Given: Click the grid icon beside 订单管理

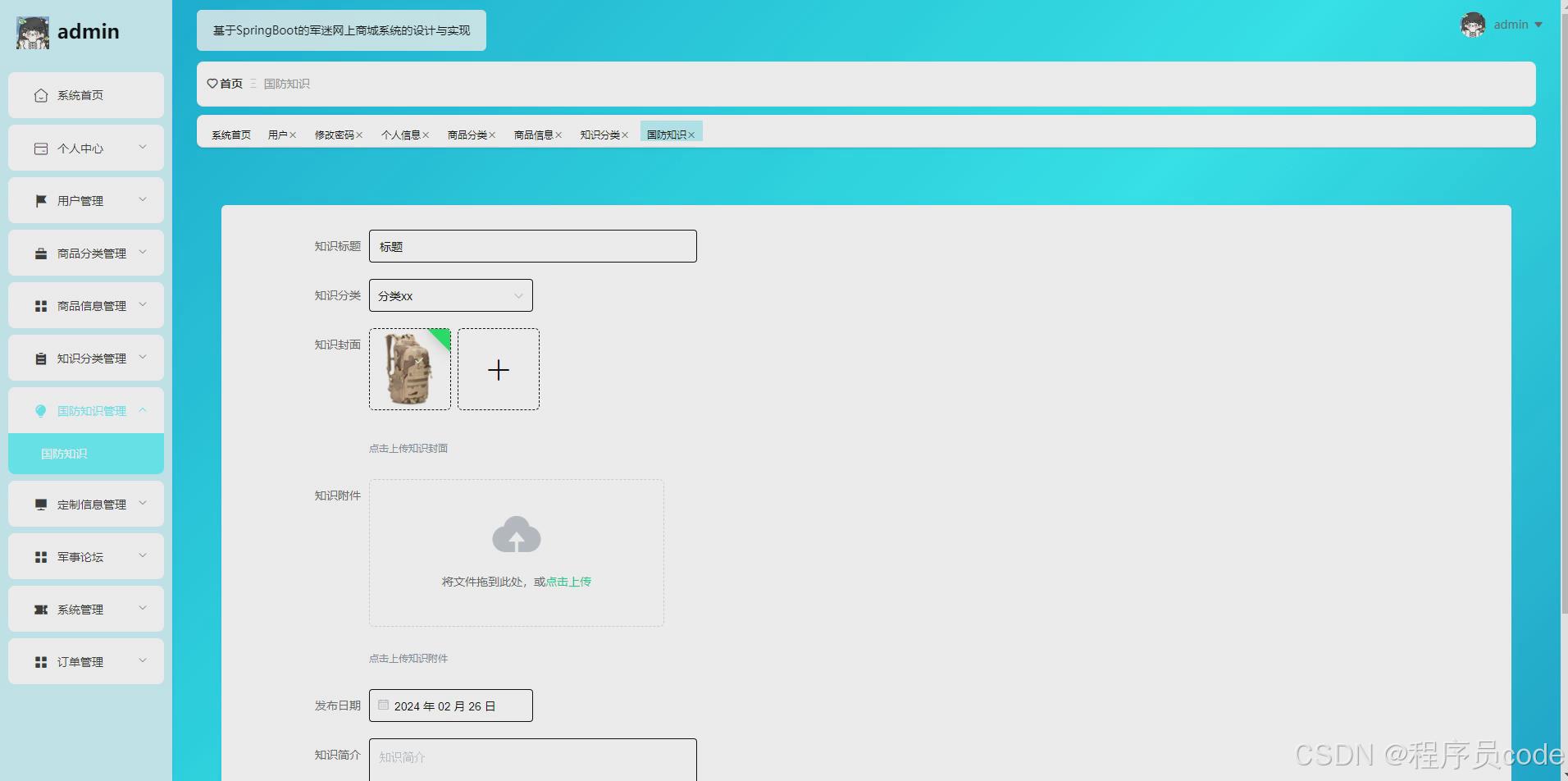Looking at the screenshot, I should click(41, 662).
